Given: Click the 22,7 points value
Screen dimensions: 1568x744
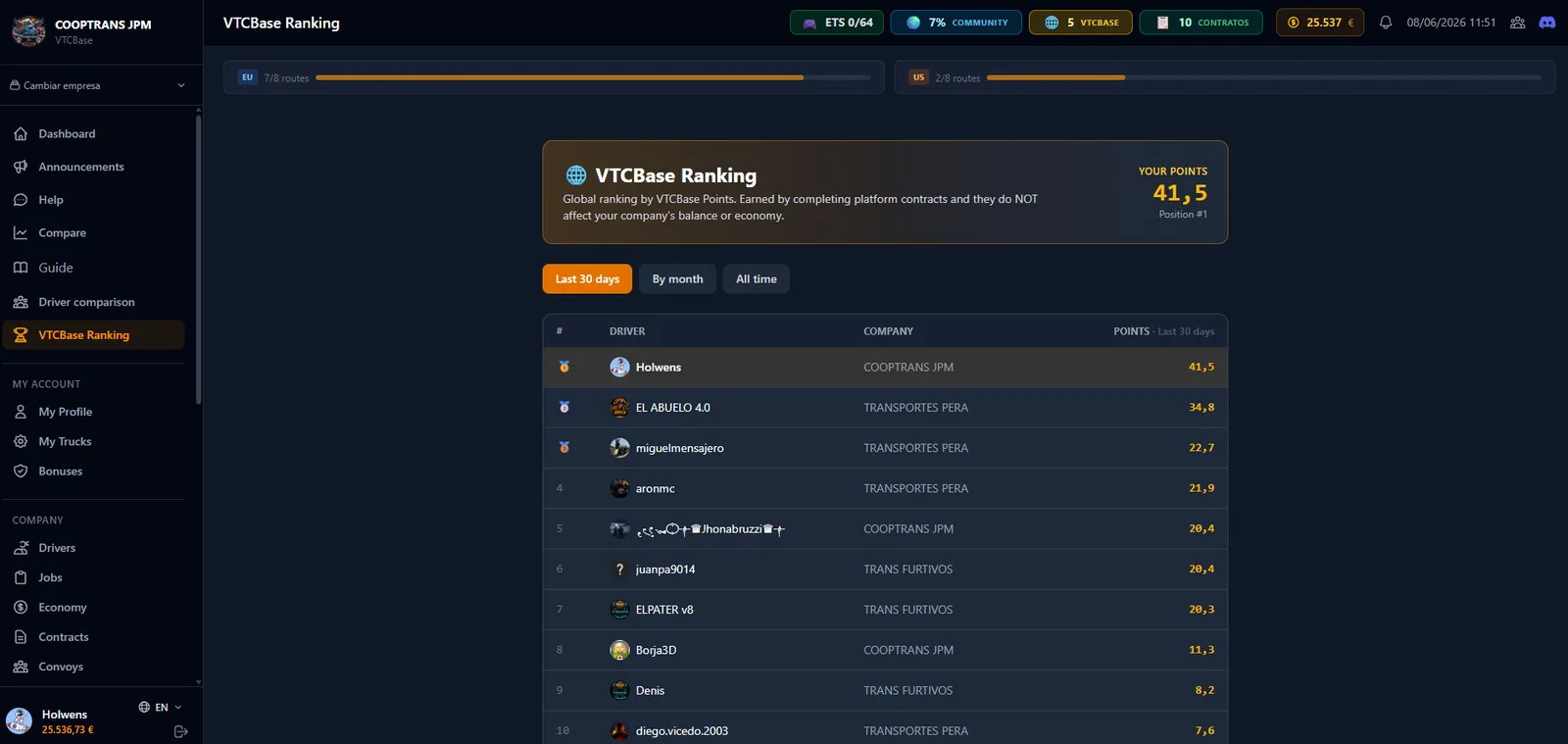Looking at the screenshot, I should 1201,447.
